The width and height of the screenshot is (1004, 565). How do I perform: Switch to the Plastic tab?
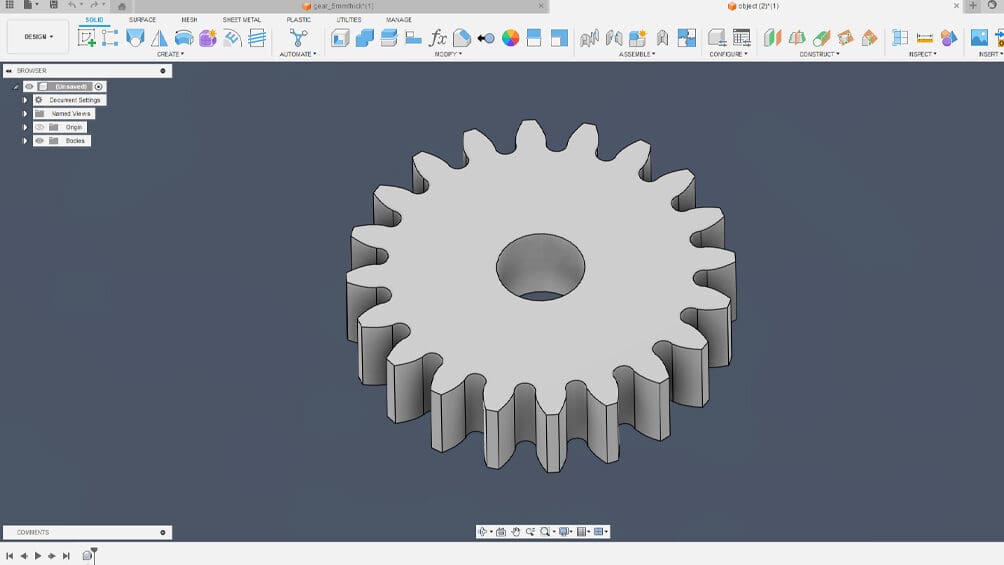(298, 20)
